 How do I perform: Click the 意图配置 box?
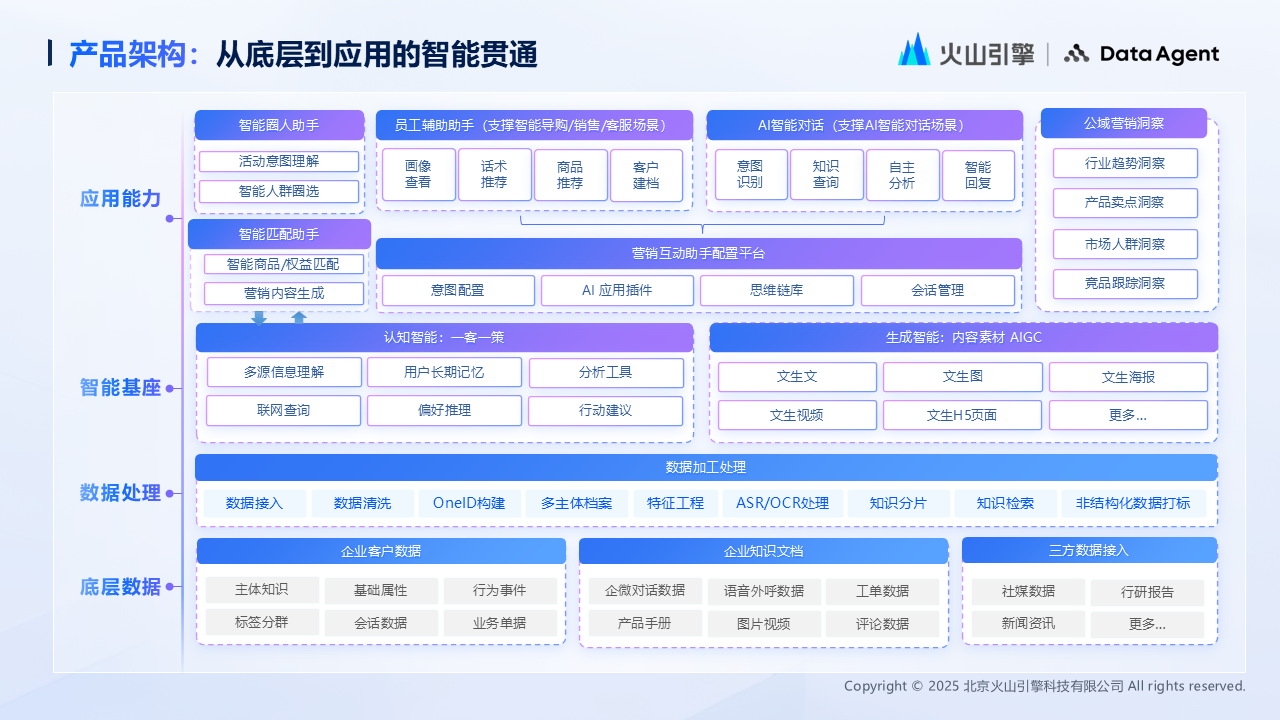[458, 291]
